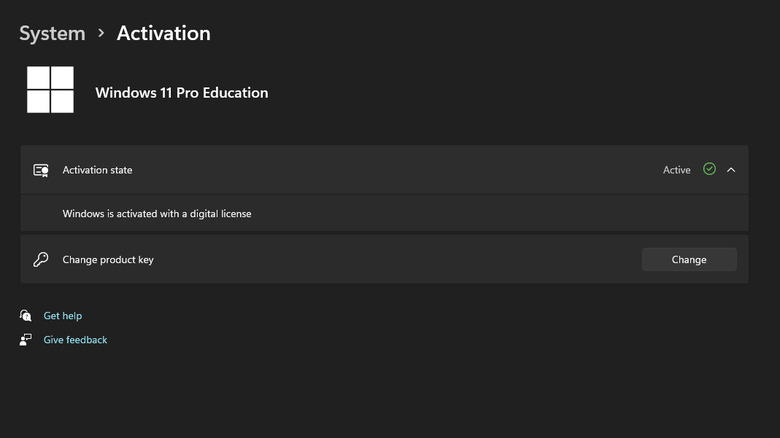Image resolution: width=780 pixels, height=438 pixels.
Task: Click the Windows logo icon
Action: [x=50, y=90]
